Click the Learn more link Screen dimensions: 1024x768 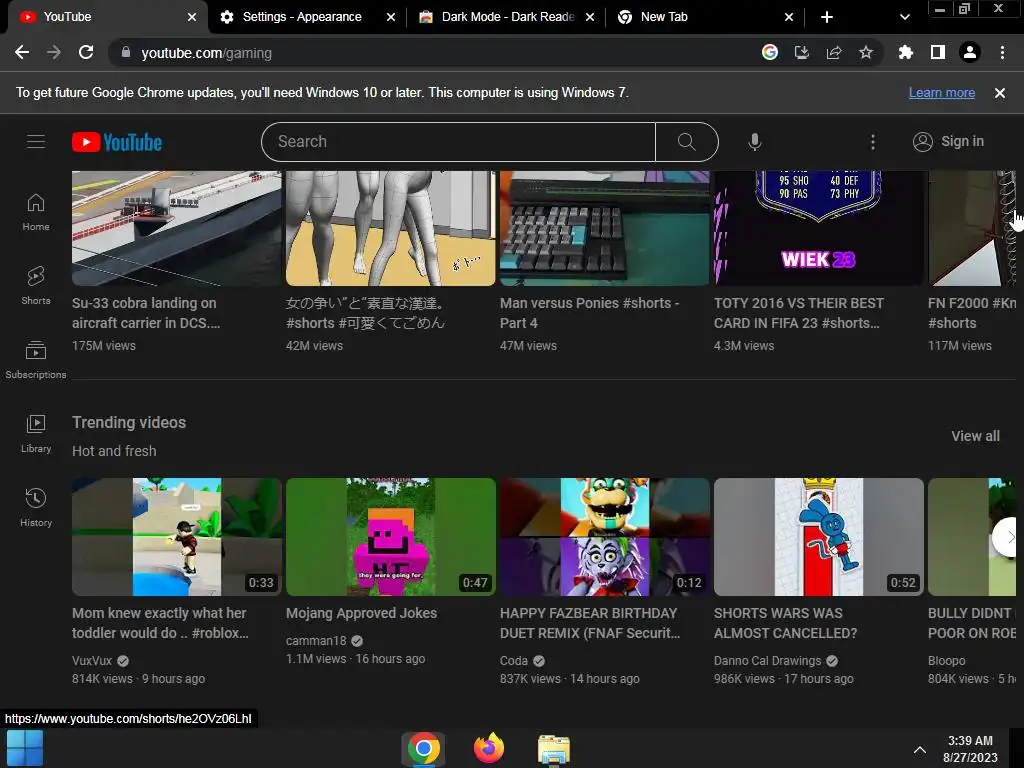pyautogui.click(x=942, y=93)
